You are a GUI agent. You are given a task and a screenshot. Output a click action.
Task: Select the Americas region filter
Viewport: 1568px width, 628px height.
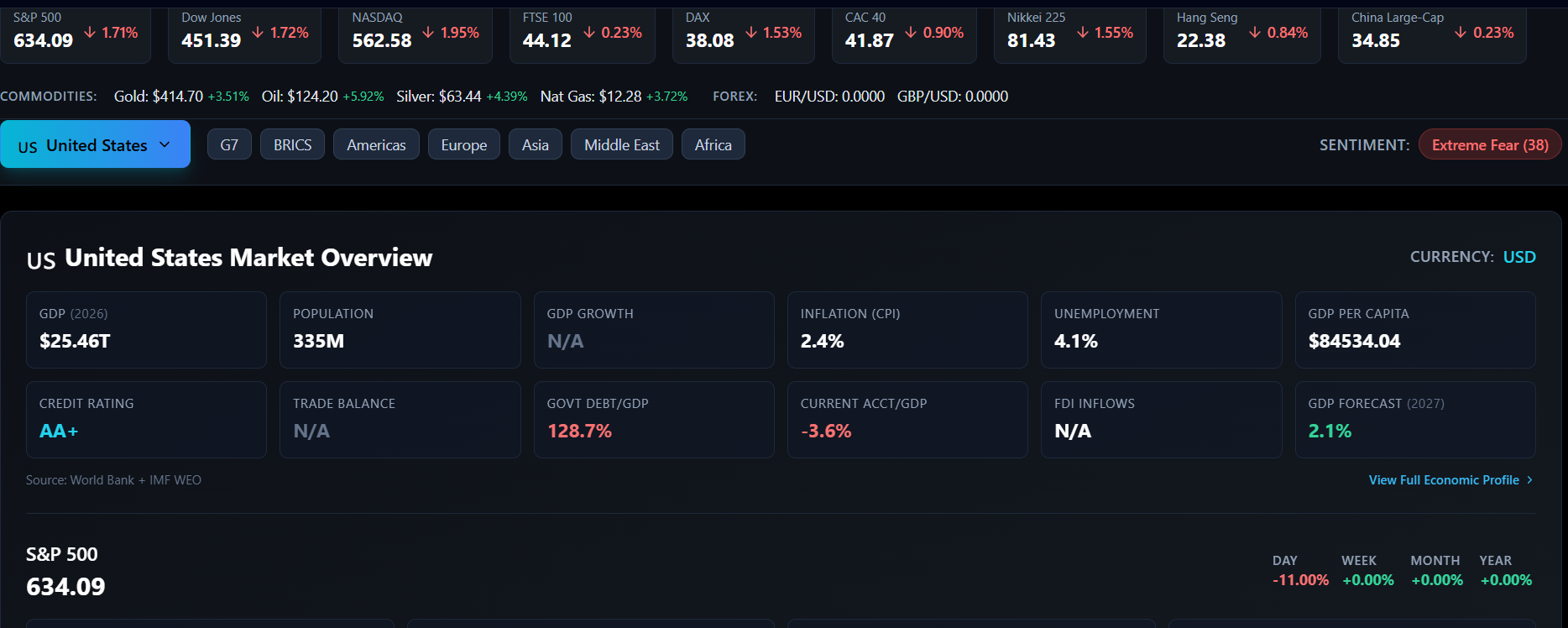(376, 144)
